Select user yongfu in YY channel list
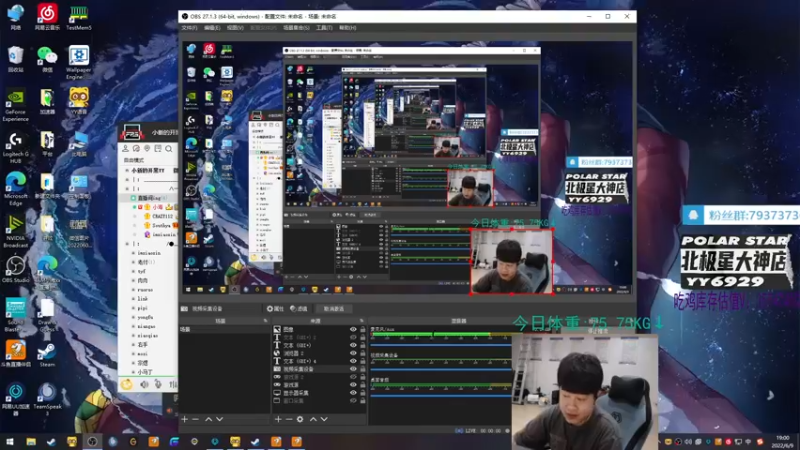This screenshot has width=800, height=450. click(x=145, y=317)
